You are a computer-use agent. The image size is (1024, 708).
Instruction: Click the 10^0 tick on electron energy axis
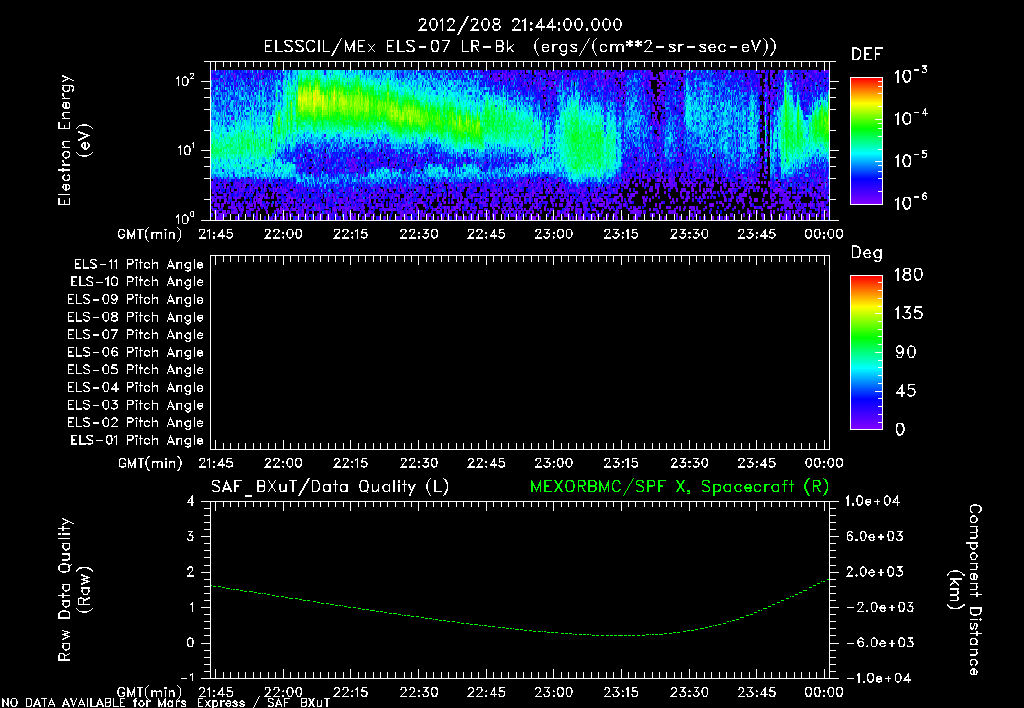tap(185, 217)
